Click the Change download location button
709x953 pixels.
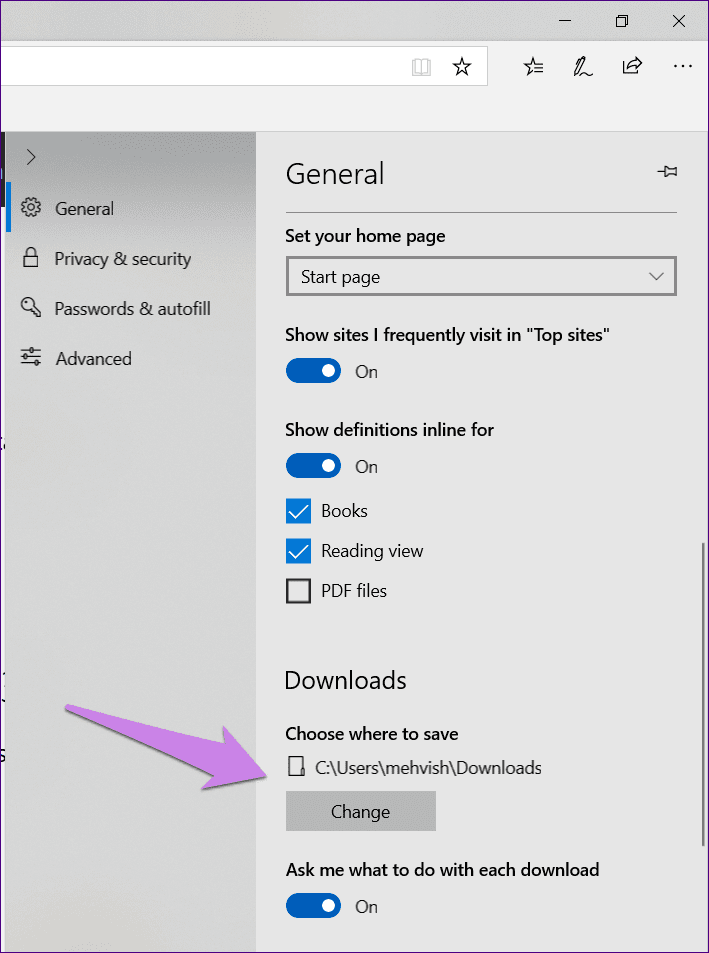pyautogui.click(x=361, y=811)
